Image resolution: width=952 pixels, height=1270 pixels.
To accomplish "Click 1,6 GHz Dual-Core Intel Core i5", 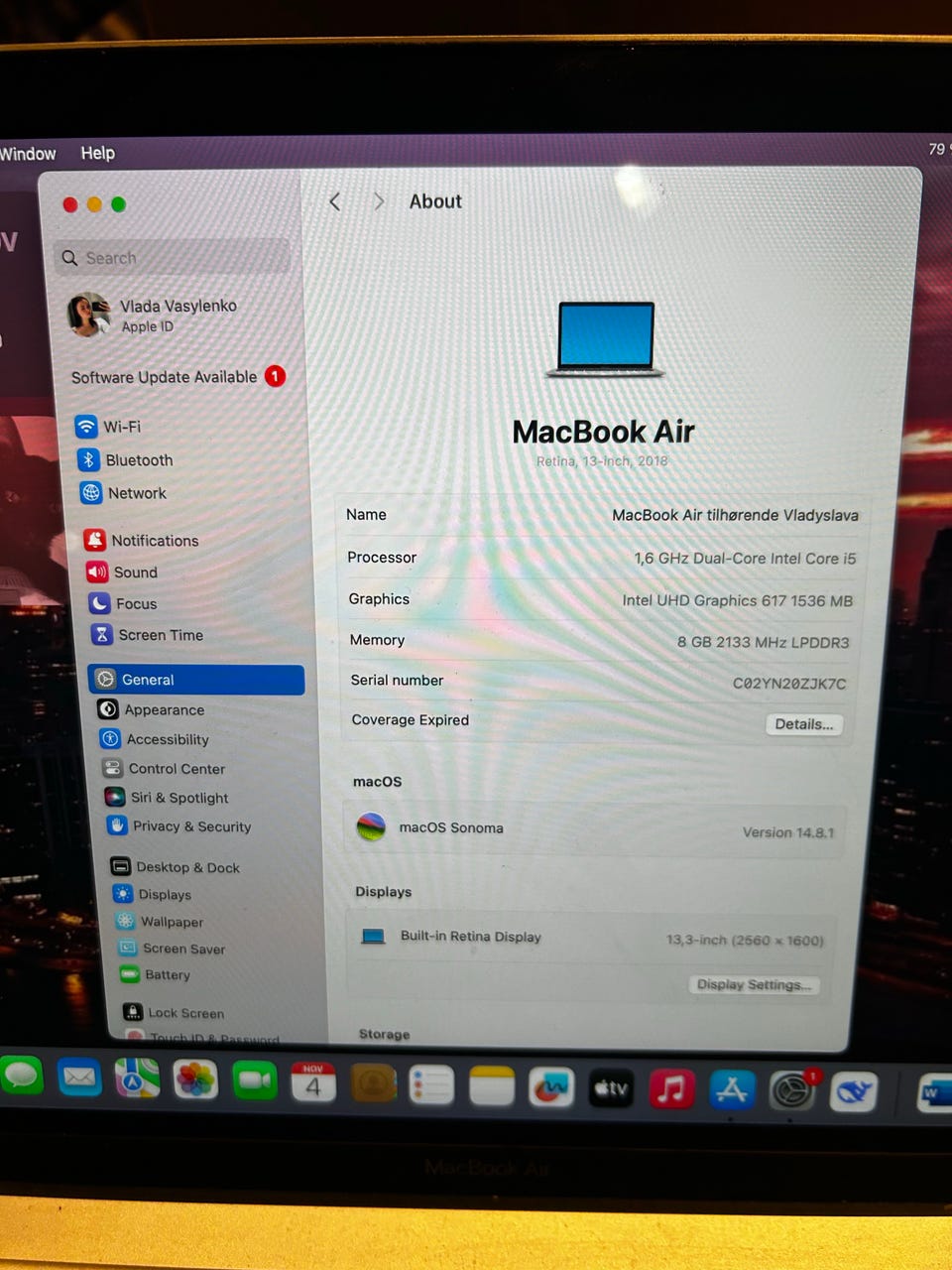I will 745,559.
